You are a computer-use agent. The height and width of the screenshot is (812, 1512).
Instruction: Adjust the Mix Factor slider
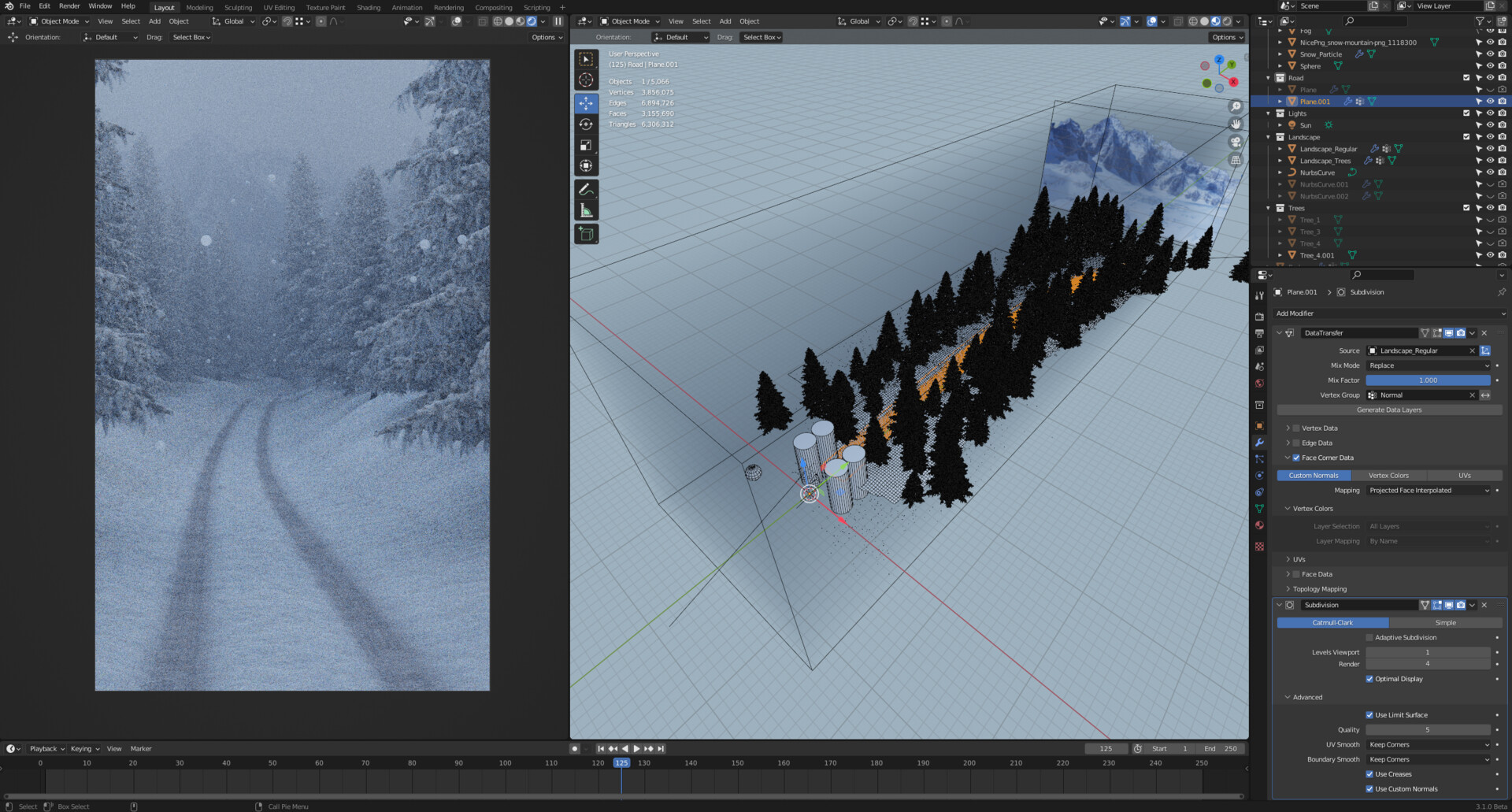[x=1428, y=380]
